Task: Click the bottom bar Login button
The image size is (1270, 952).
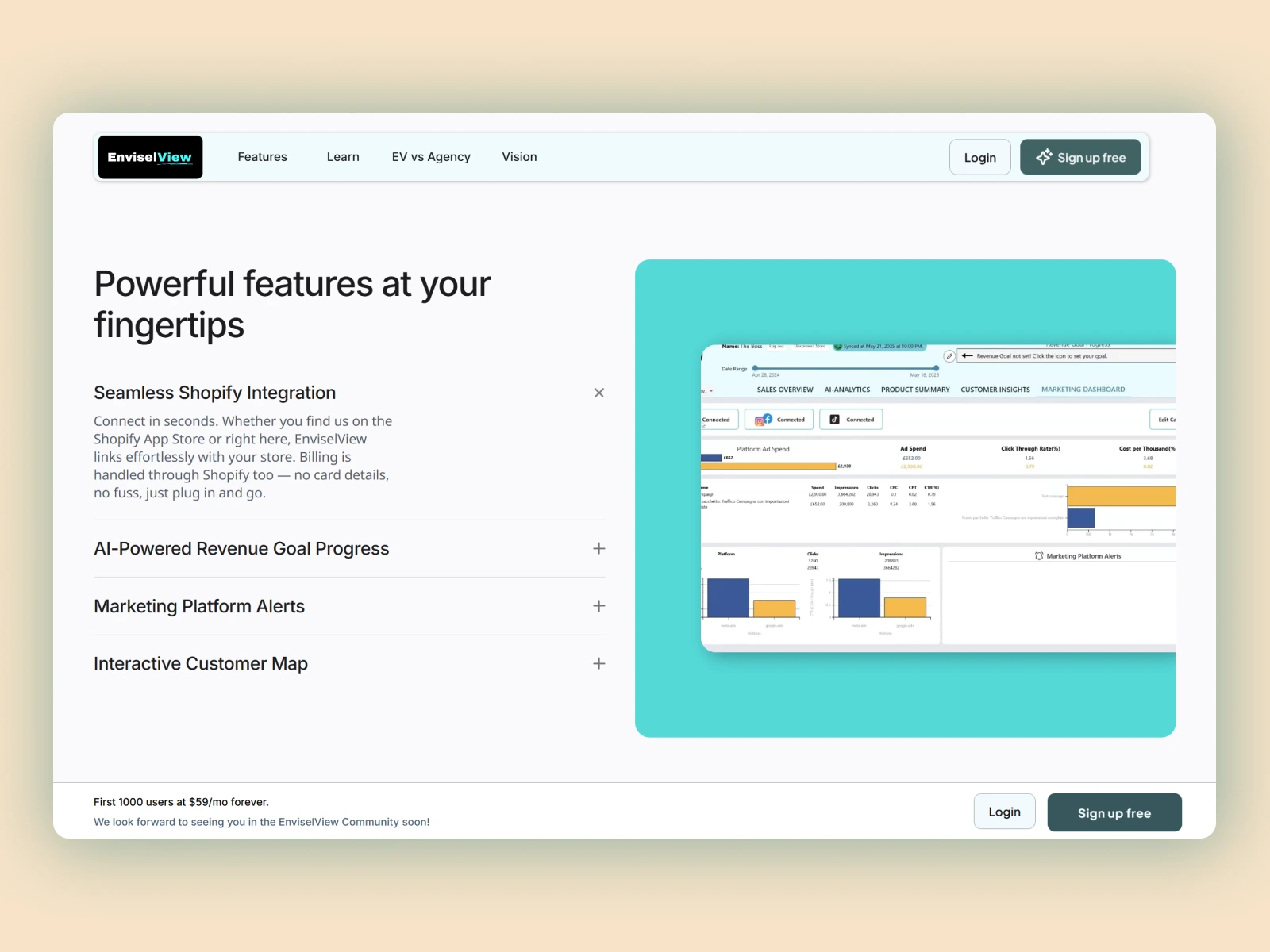Action: (1005, 812)
